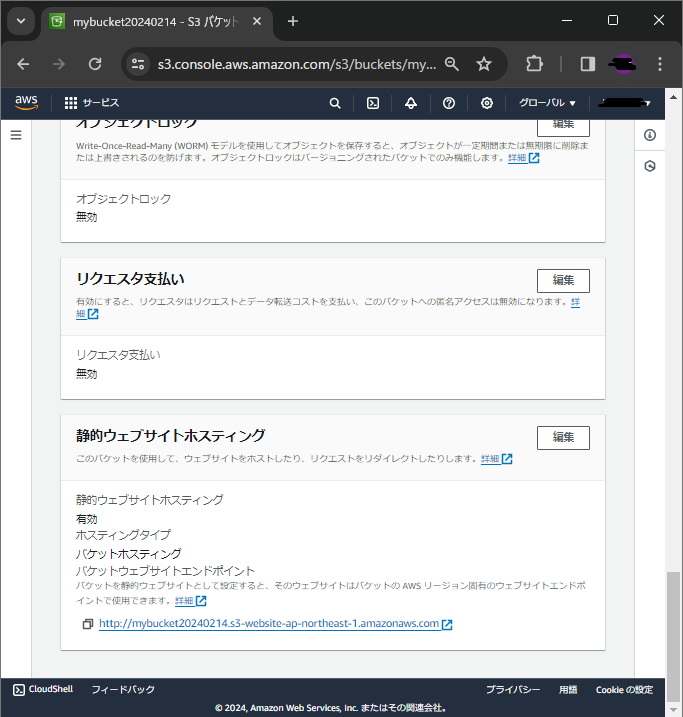Viewport: 683px width, 717px height.
Task: Select the 無効 value under リクエスタ支払い
Action: pyautogui.click(x=87, y=374)
